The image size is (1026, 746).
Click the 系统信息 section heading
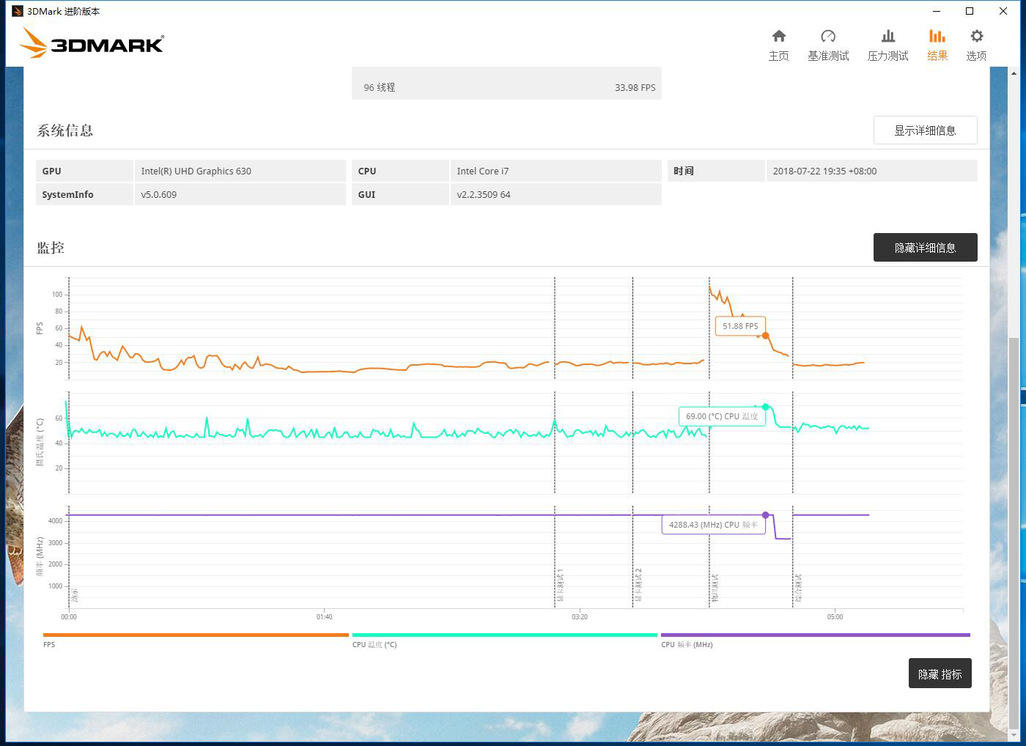tap(65, 130)
